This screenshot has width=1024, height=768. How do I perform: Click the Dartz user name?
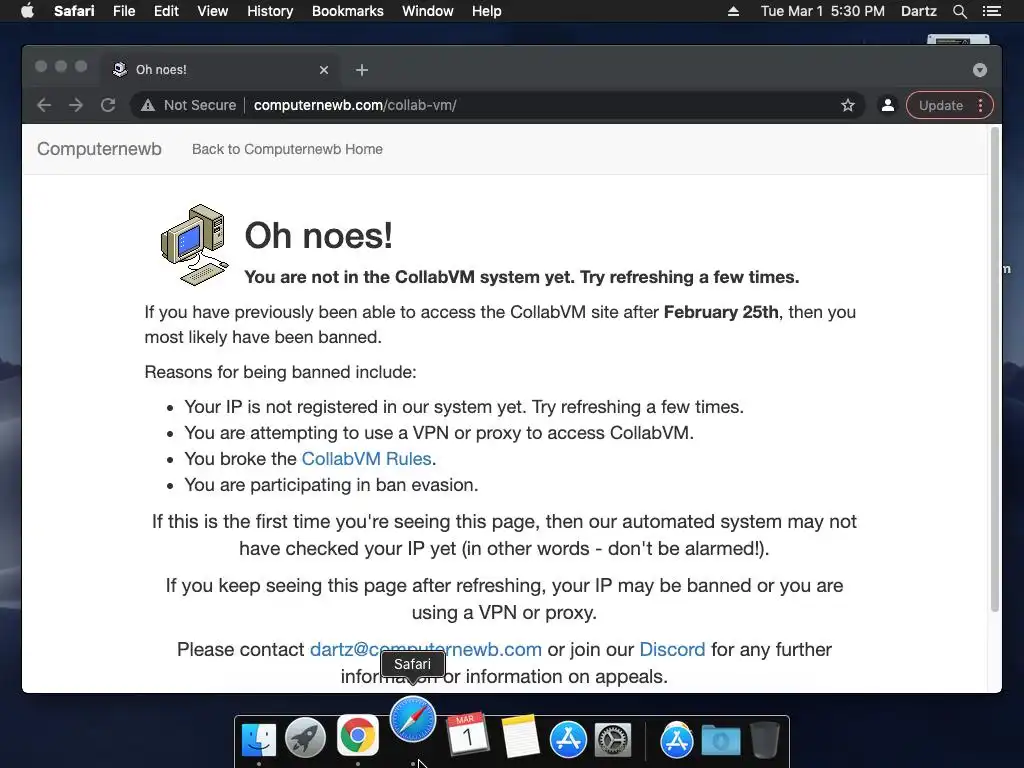[918, 11]
